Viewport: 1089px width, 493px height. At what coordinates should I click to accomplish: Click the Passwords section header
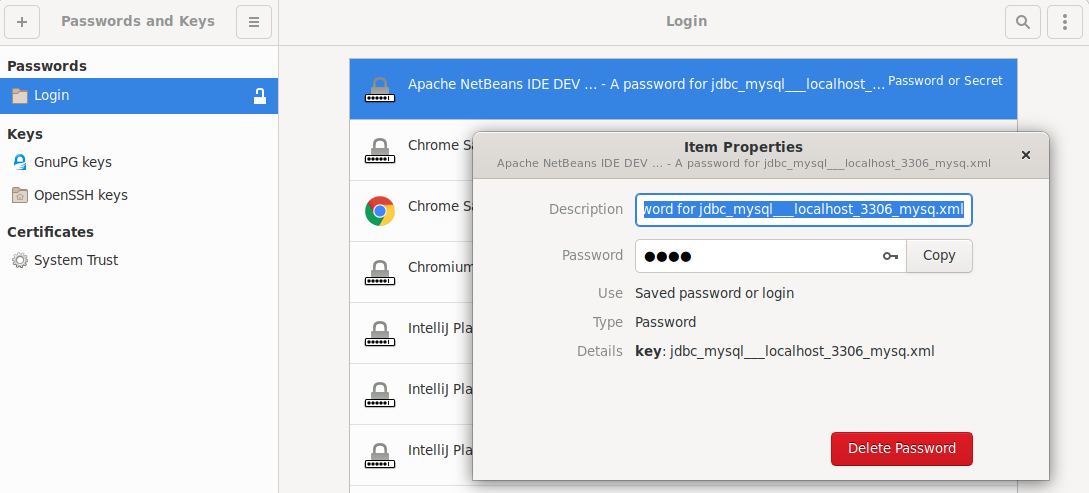click(47, 66)
